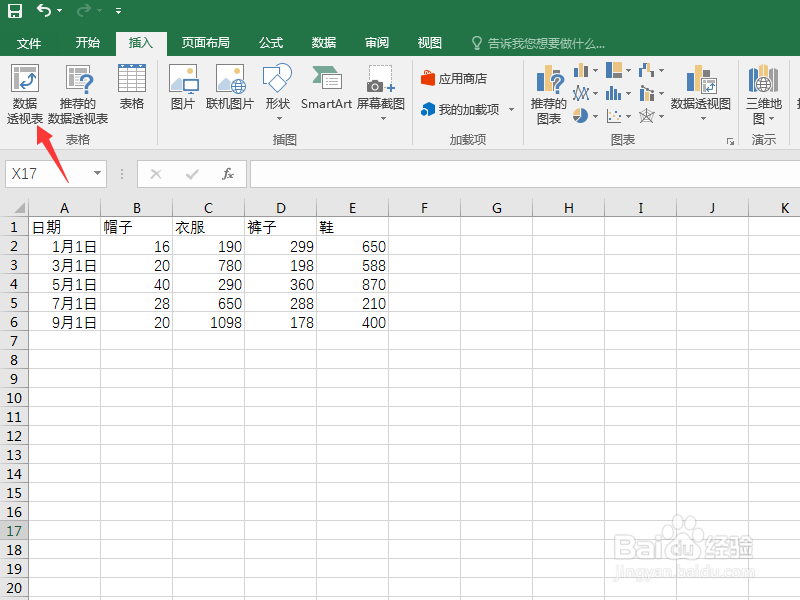Switch to the 视图 (View) tab
Image resolution: width=800 pixels, height=600 pixels.
click(430, 43)
